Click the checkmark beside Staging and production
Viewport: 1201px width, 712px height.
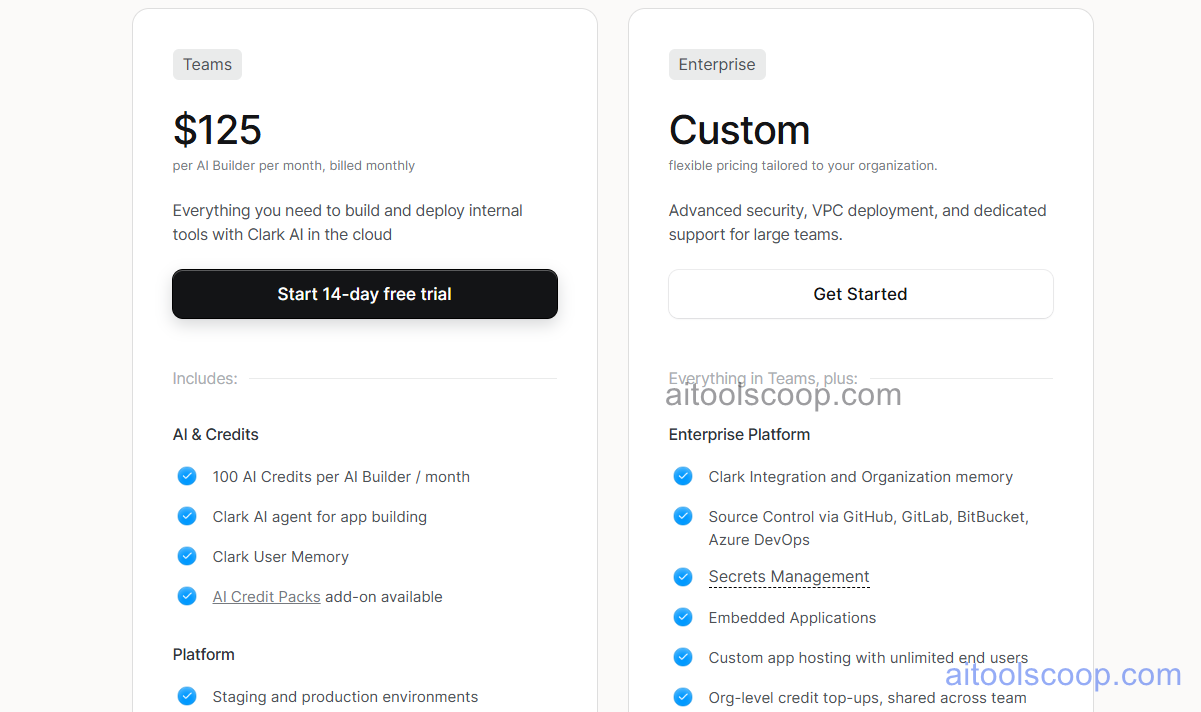(x=187, y=696)
